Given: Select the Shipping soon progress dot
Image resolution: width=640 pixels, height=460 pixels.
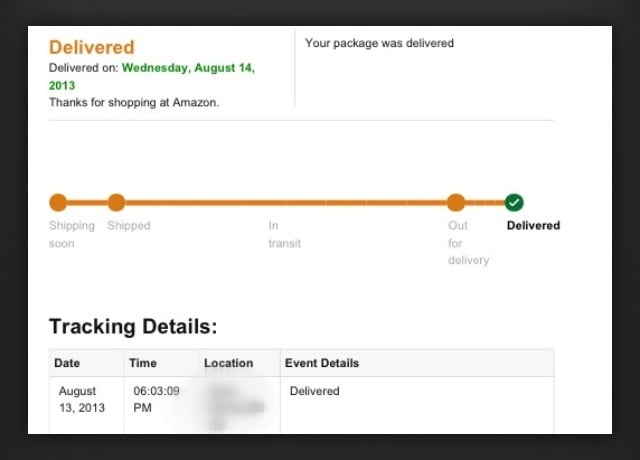Looking at the screenshot, I should click(58, 202).
